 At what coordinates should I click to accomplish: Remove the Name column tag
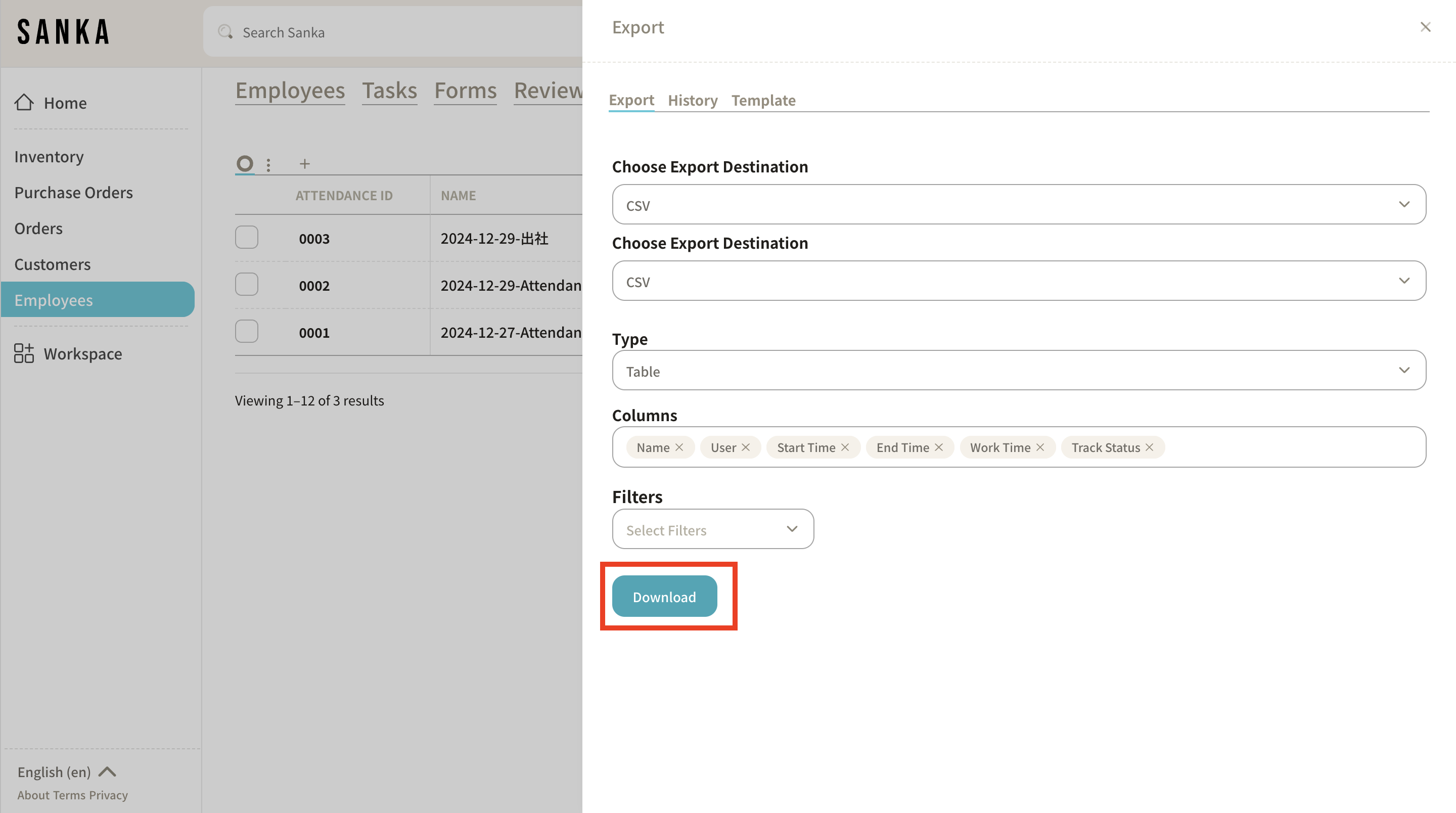(679, 447)
